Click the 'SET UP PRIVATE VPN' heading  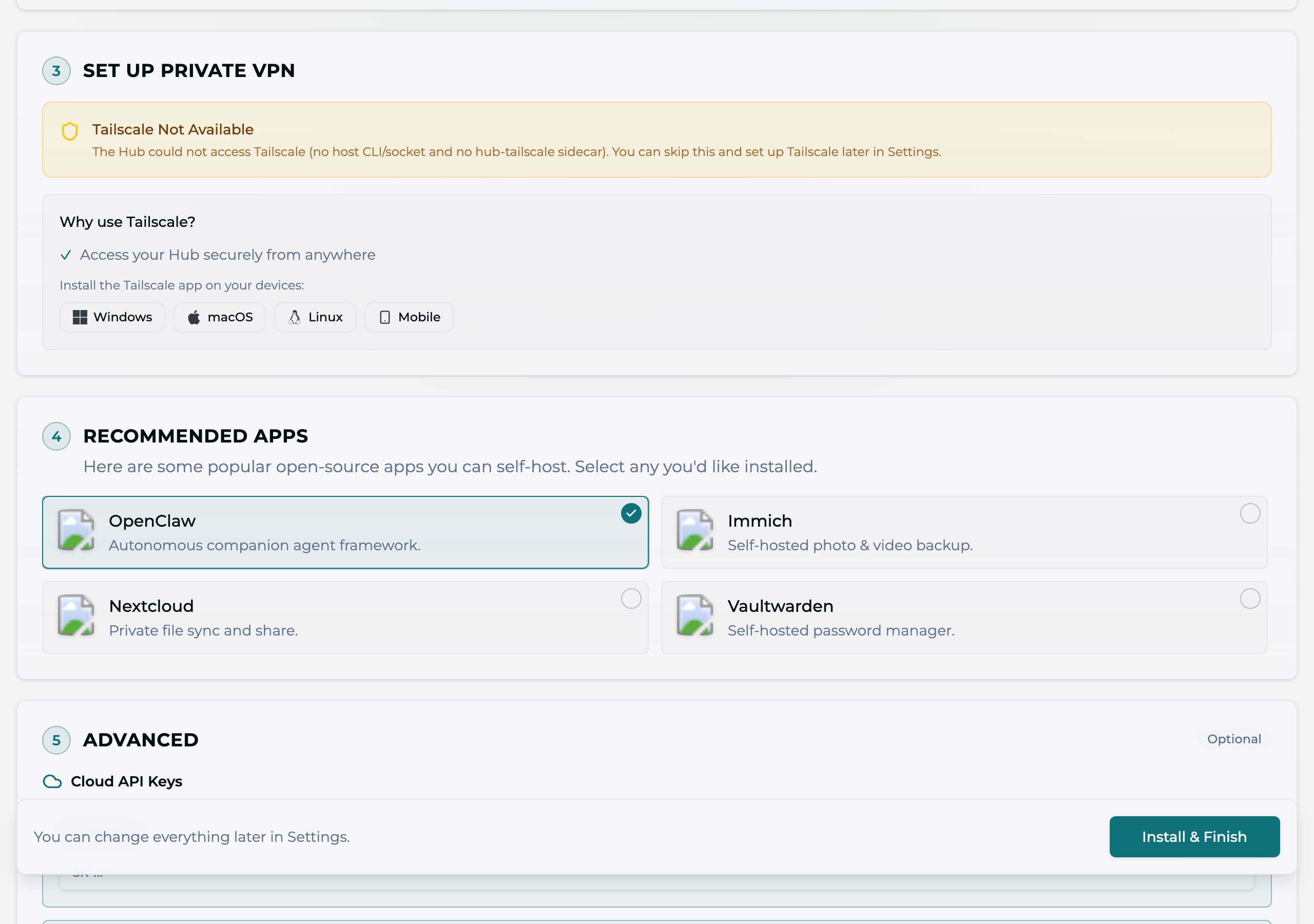(189, 70)
